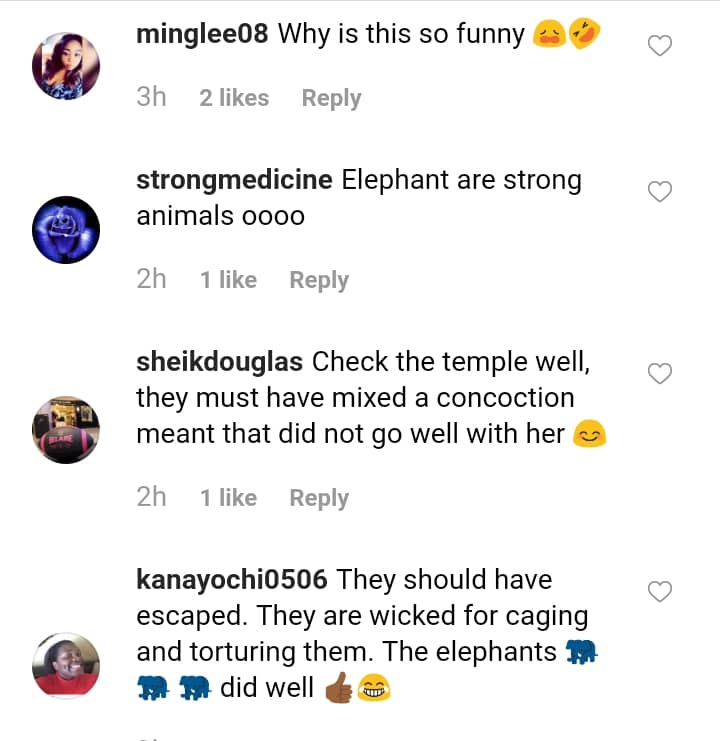Open strongmedicine's blue rose avatar
This screenshot has height=741, width=720.
tap(66, 230)
